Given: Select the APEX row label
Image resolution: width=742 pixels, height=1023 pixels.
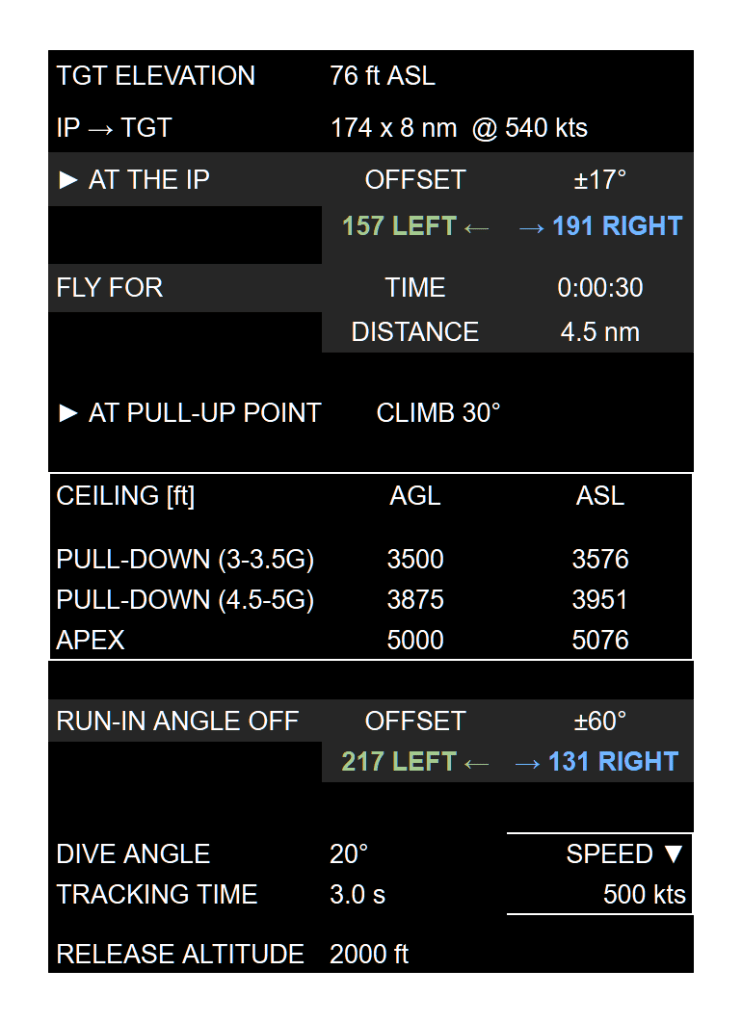Looking at the screenshot, I should (91, 640).
